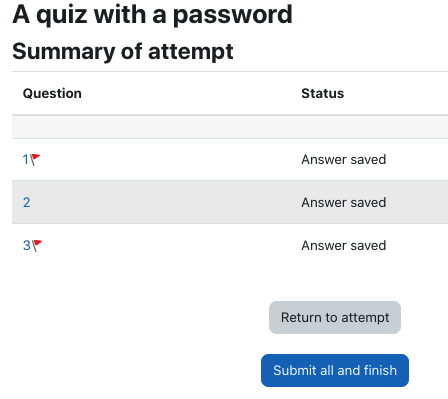
Task: Click blank area in question 3 row
Action: [x=167, y=246]
